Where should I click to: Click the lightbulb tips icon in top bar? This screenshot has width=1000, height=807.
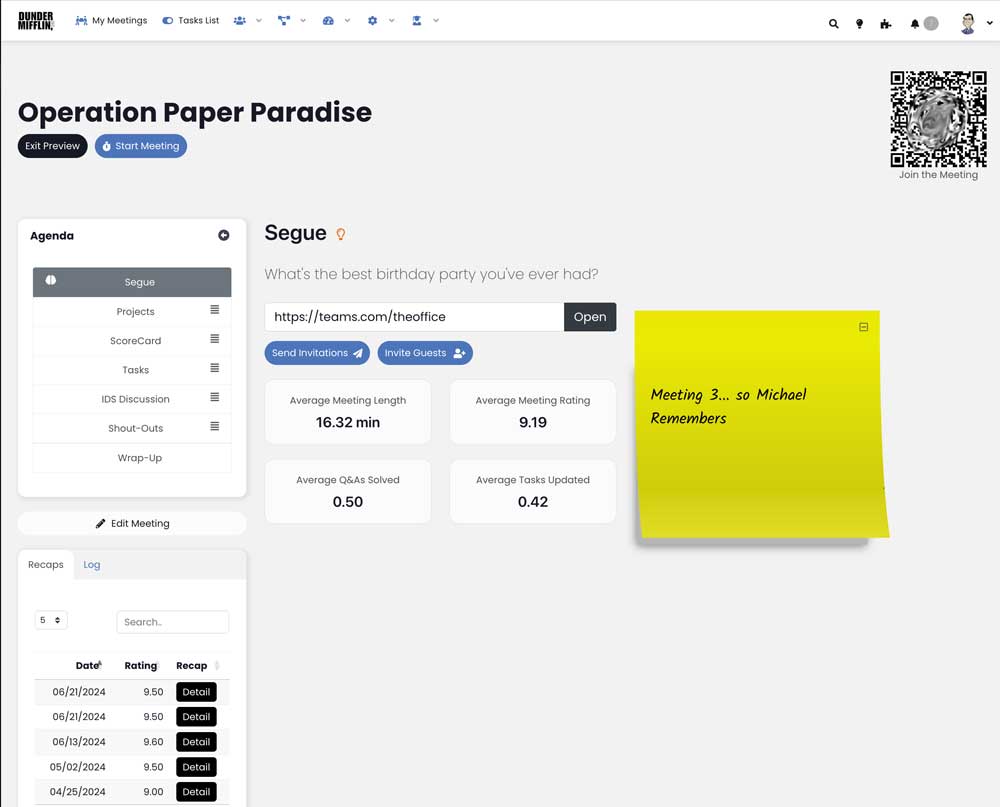click(860, 24)
